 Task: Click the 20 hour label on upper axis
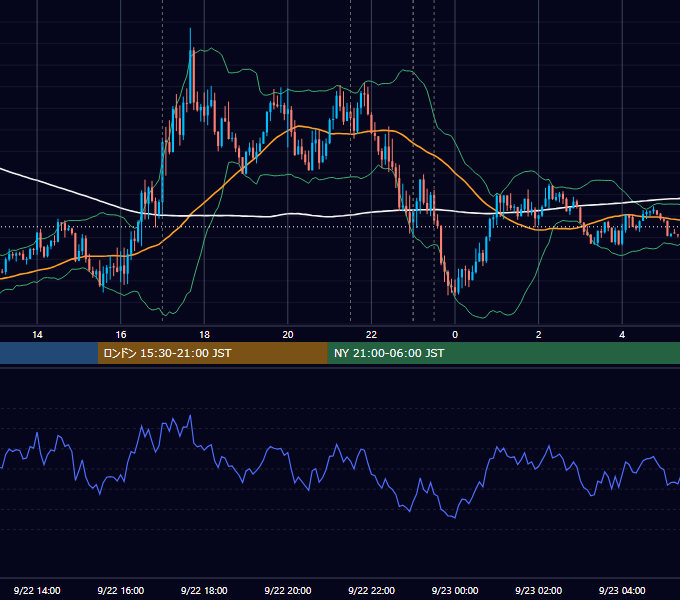coord(288,335)
